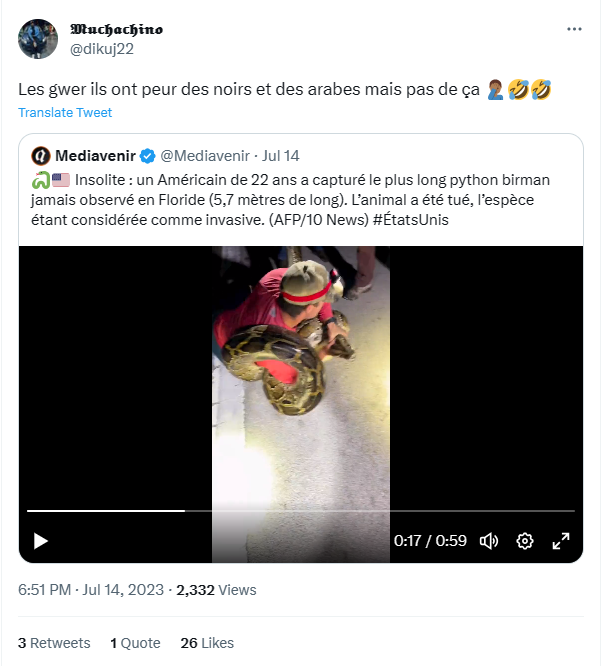
Task: Open the video settings gear
Action: 525,541
